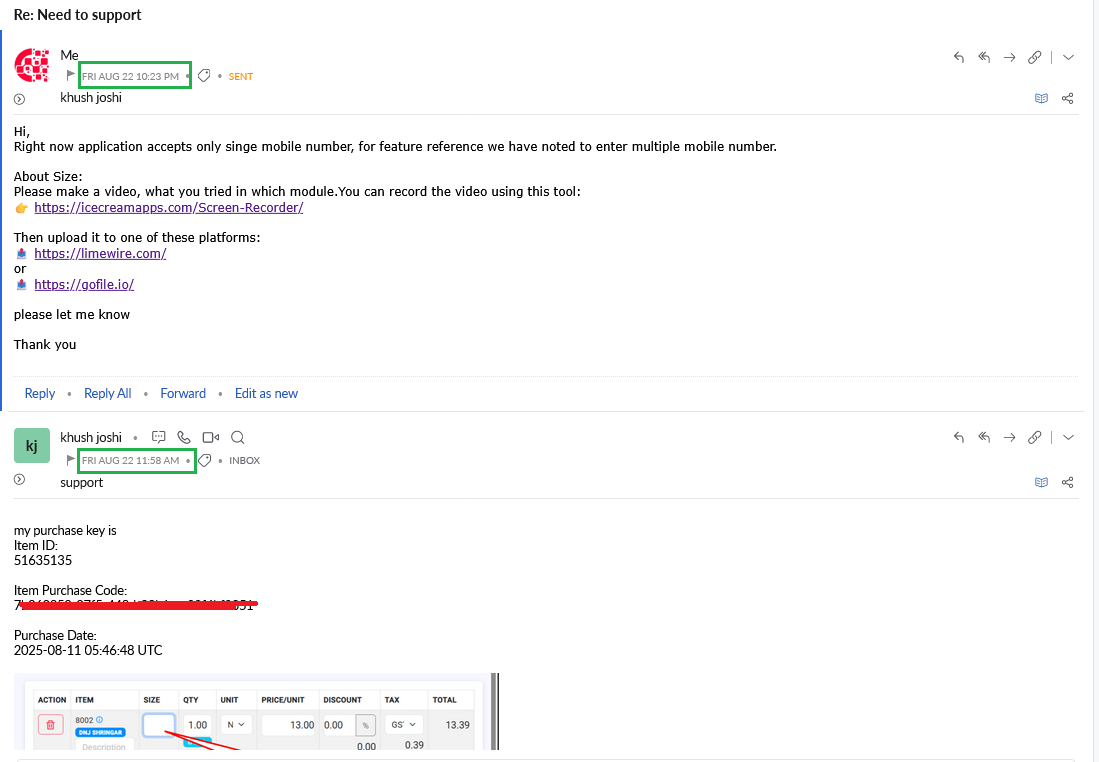The height and width of the screenshot is (762, 1099).
Task: Click INBOX folder label
Action: click(245, 461)
